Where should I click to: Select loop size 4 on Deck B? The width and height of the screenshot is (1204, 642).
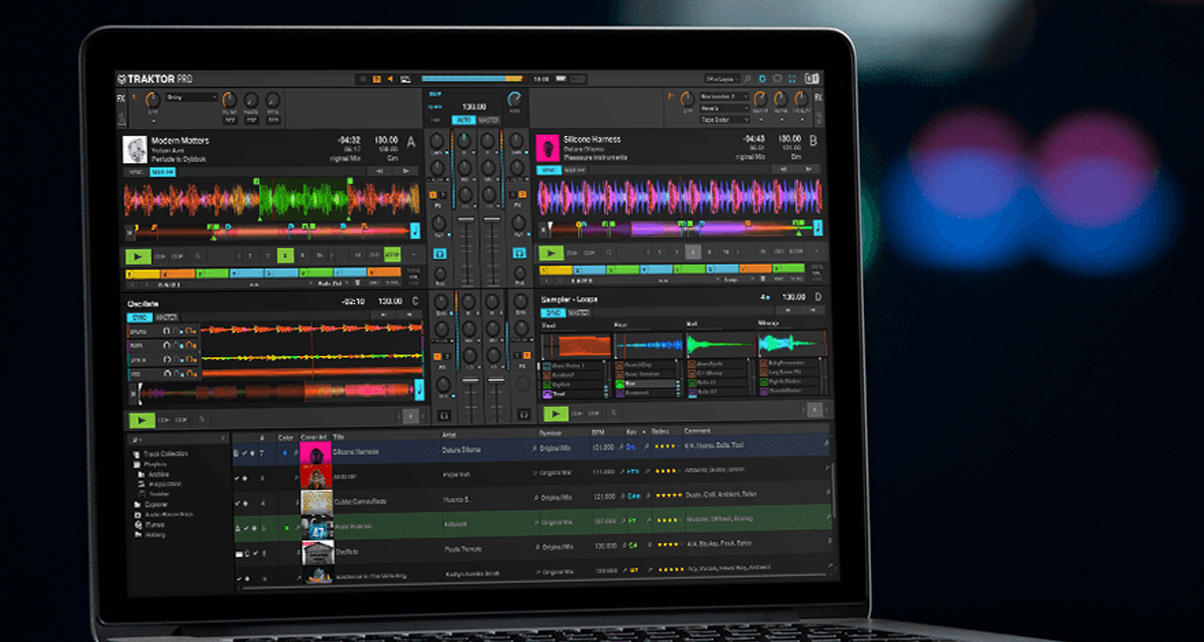click(x=693, y=254)
